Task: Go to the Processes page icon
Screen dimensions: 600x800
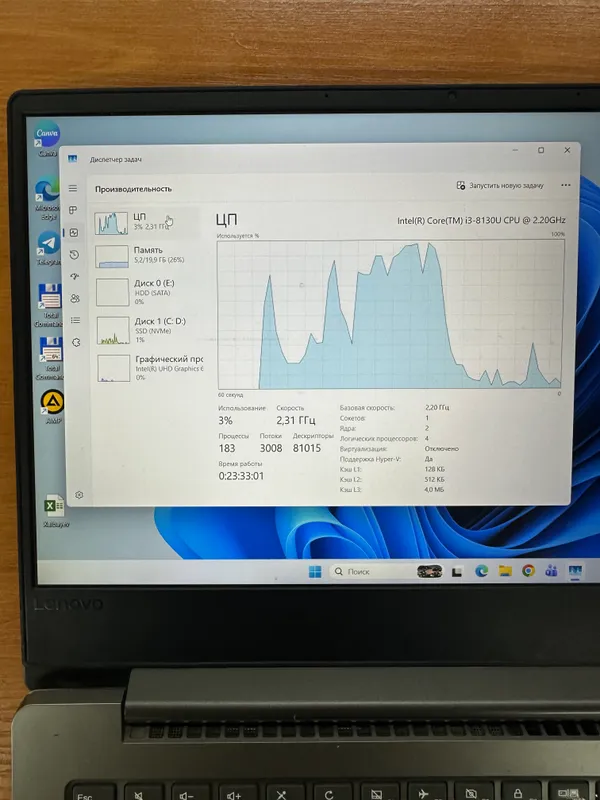Action: (x=73, y=210)
